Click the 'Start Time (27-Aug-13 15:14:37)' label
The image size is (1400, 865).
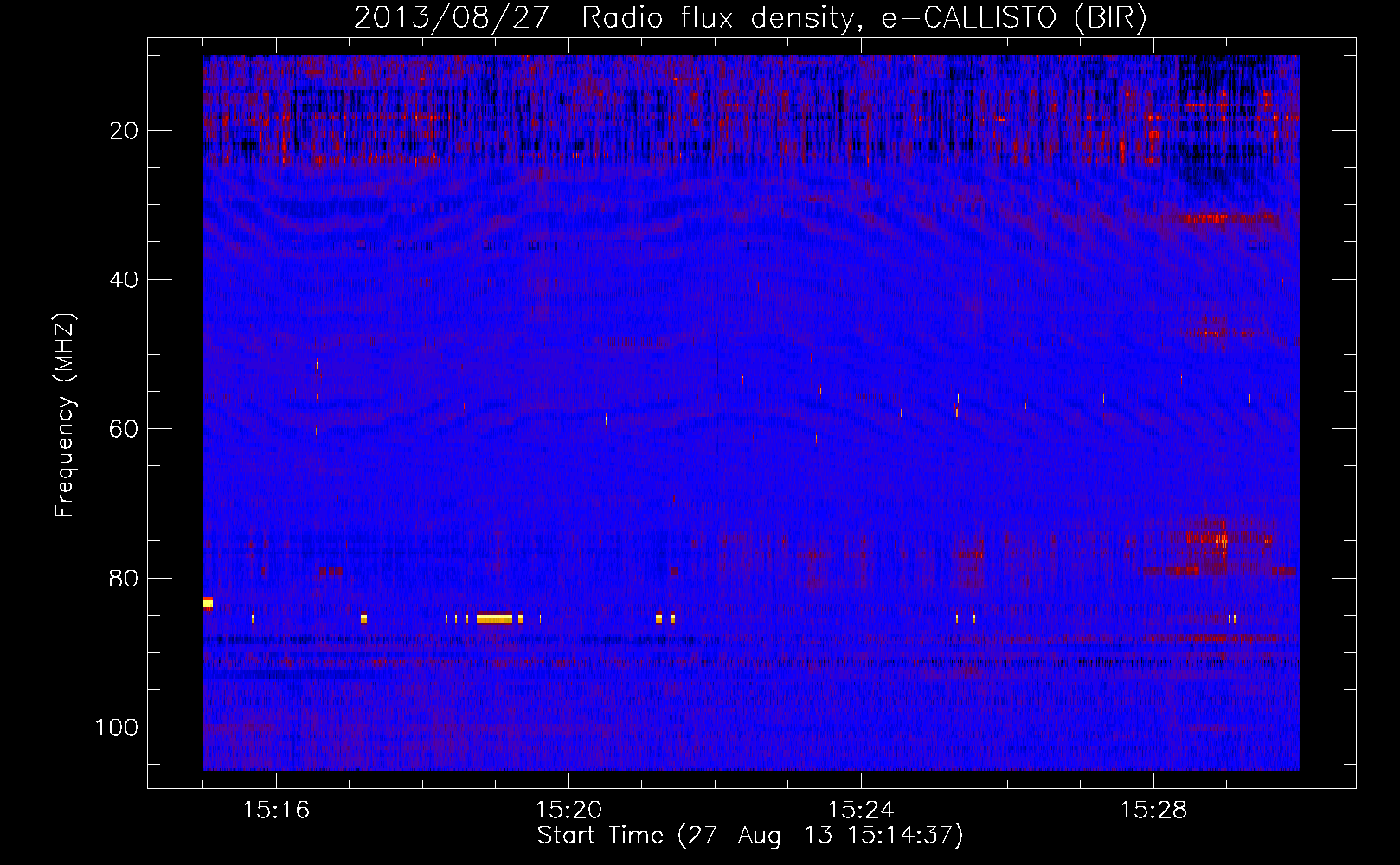point(750,836)
